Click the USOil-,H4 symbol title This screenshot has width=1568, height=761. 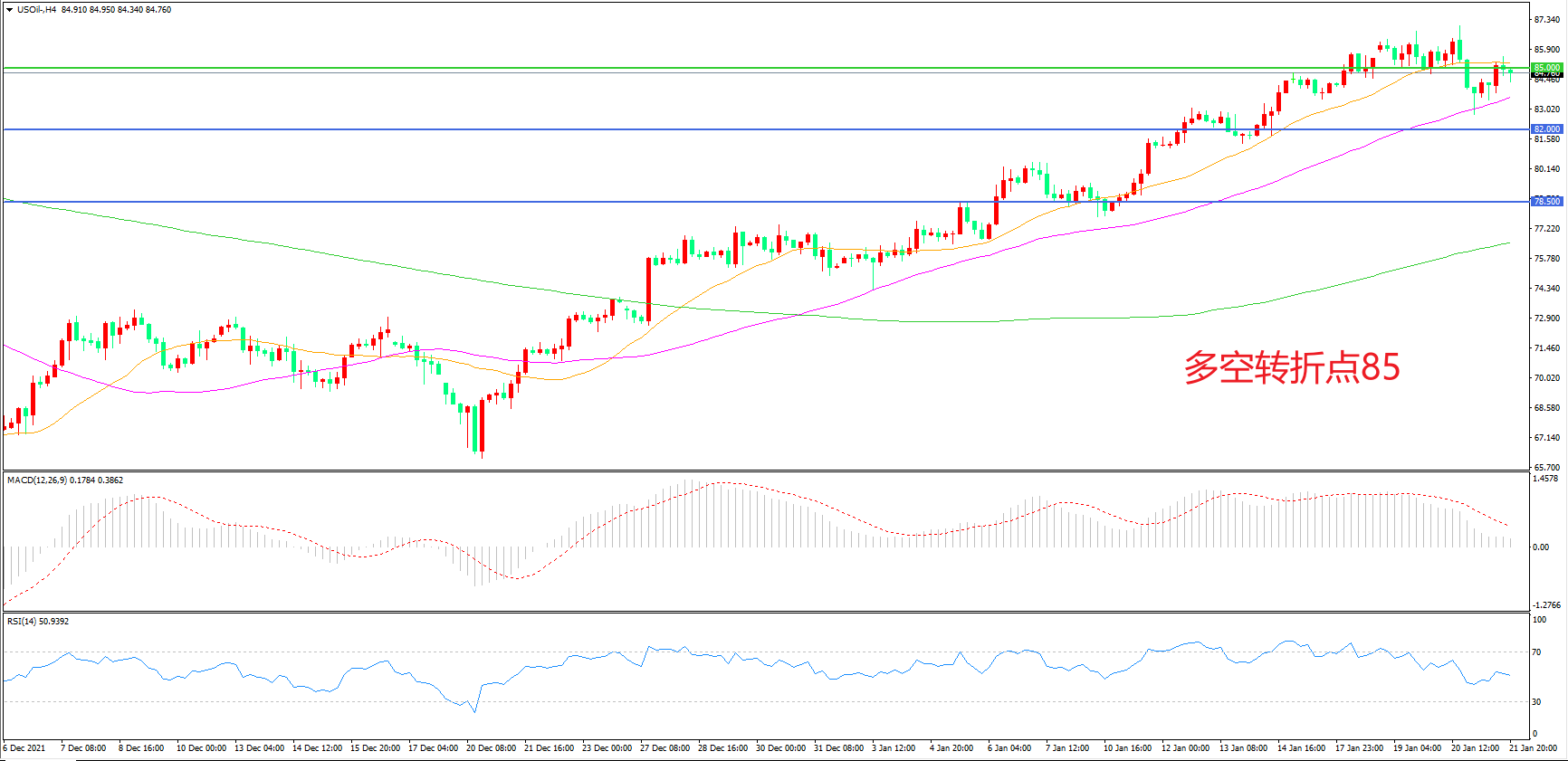pyautogui.click(x=37, y=10)
